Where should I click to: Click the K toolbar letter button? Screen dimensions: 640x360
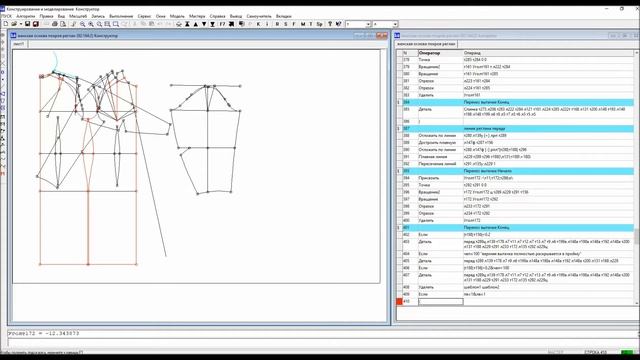(x=258, y=24)
